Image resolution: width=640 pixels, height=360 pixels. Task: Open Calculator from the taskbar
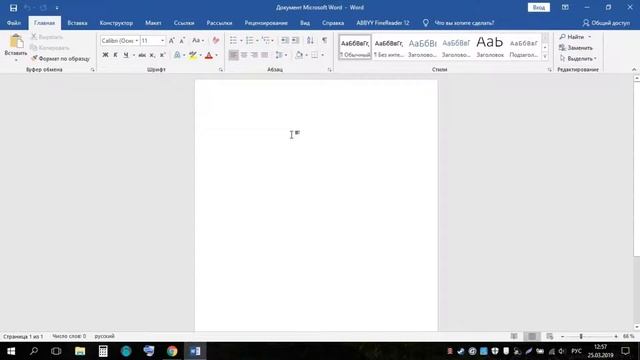(103, 351)
